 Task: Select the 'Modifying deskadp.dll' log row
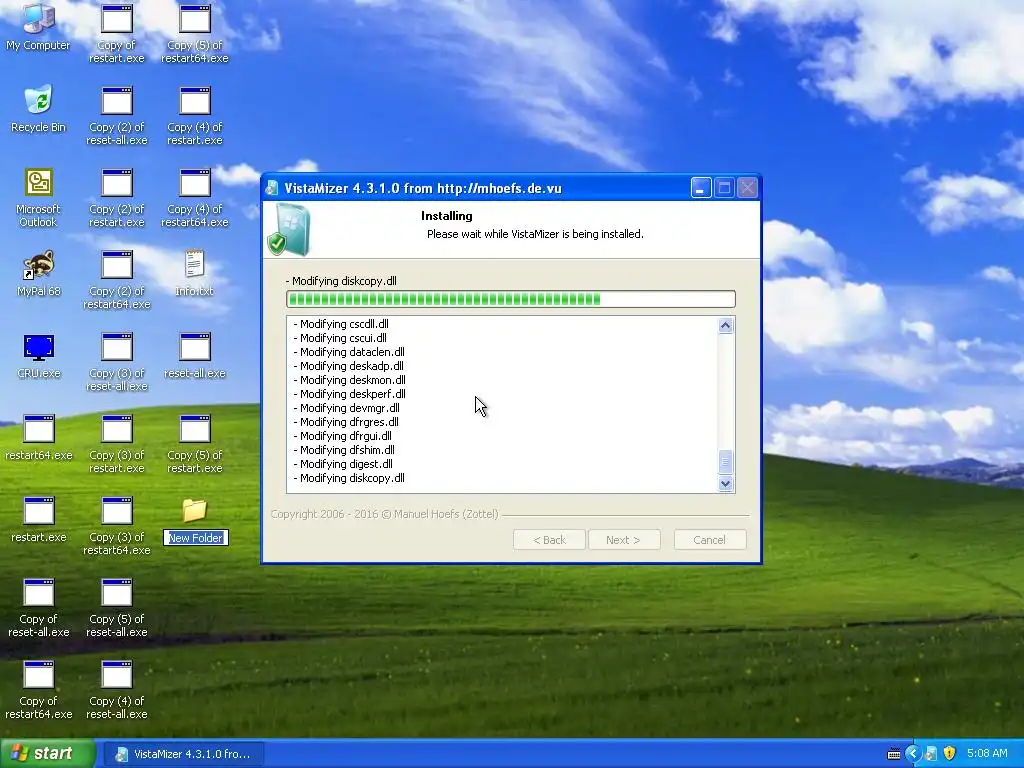point(348,366)
